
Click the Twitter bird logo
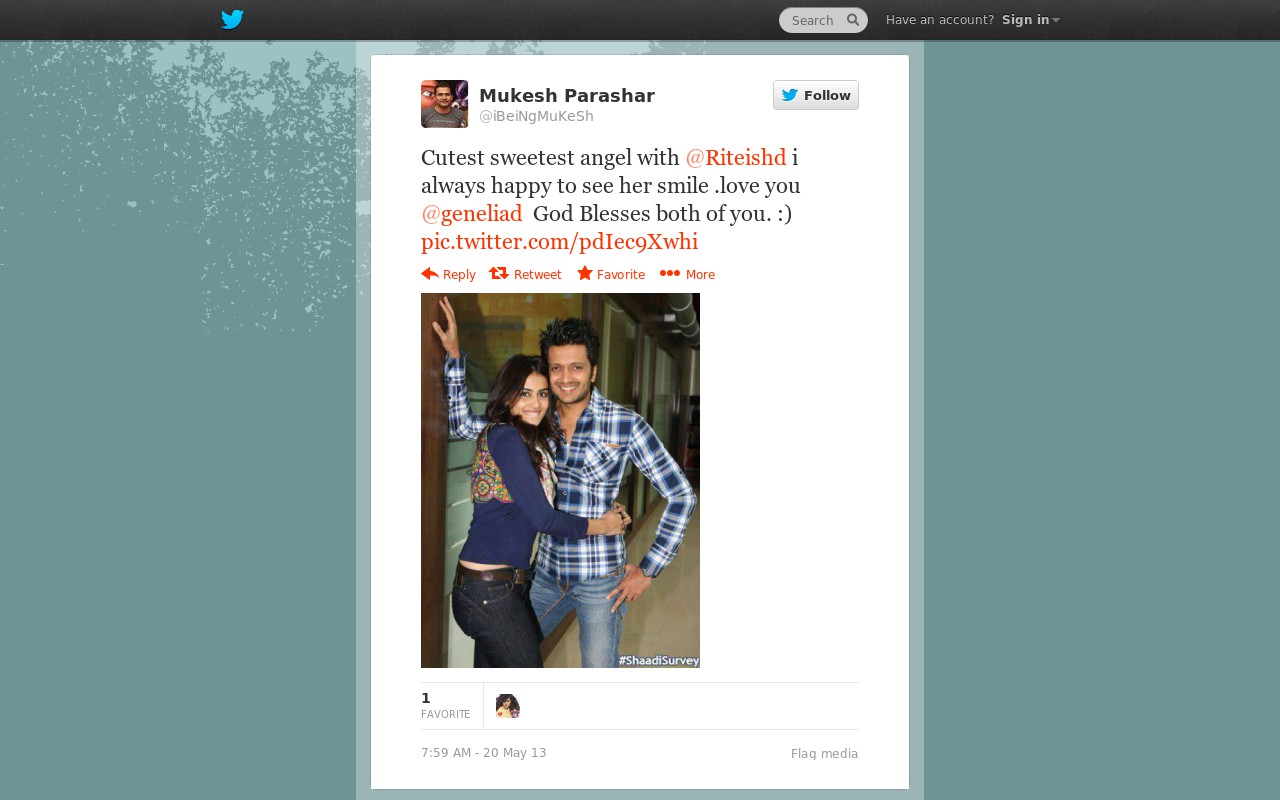(232, 20)
